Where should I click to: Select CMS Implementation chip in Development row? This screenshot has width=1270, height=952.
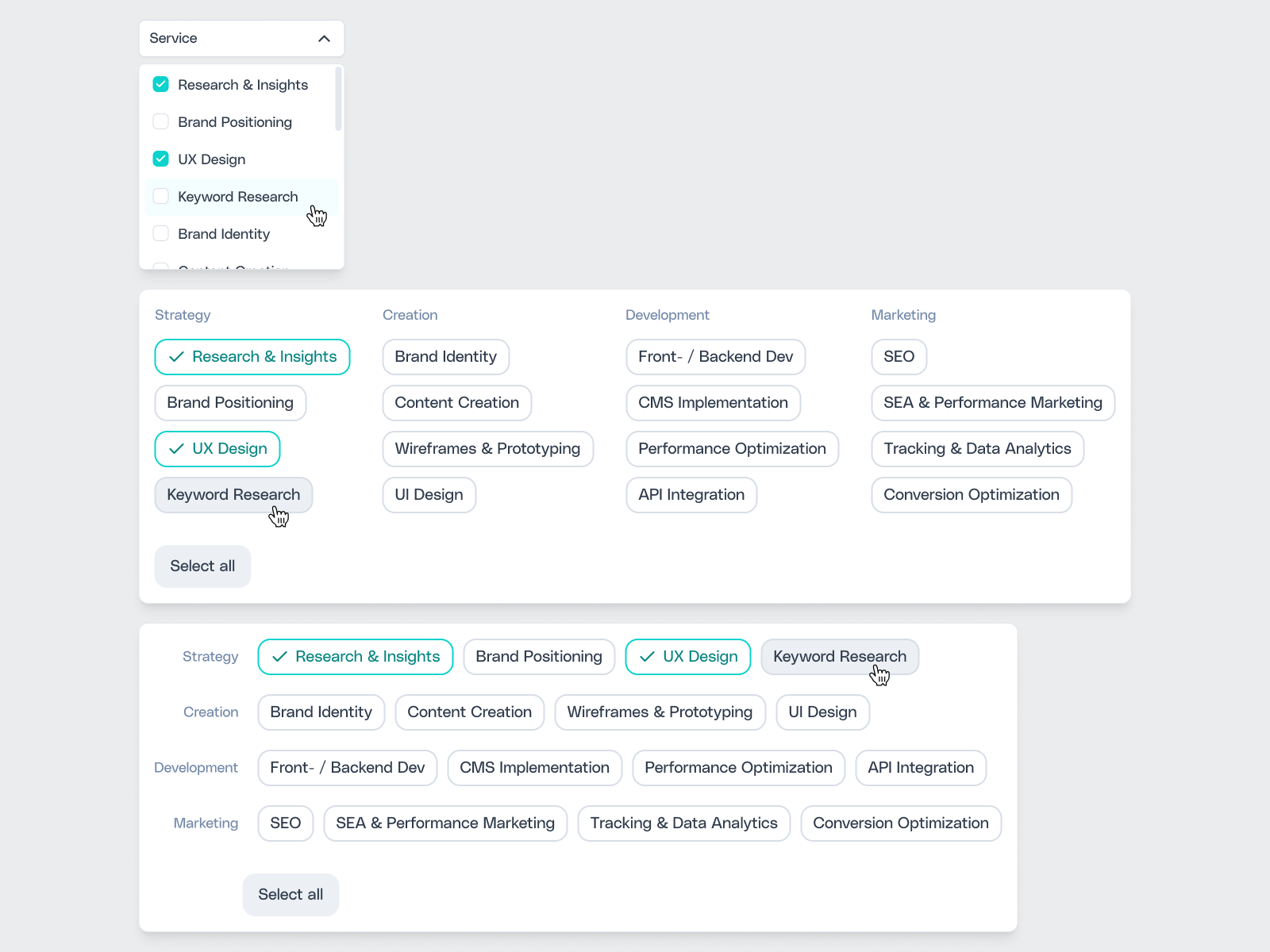[x=535, y=768]
